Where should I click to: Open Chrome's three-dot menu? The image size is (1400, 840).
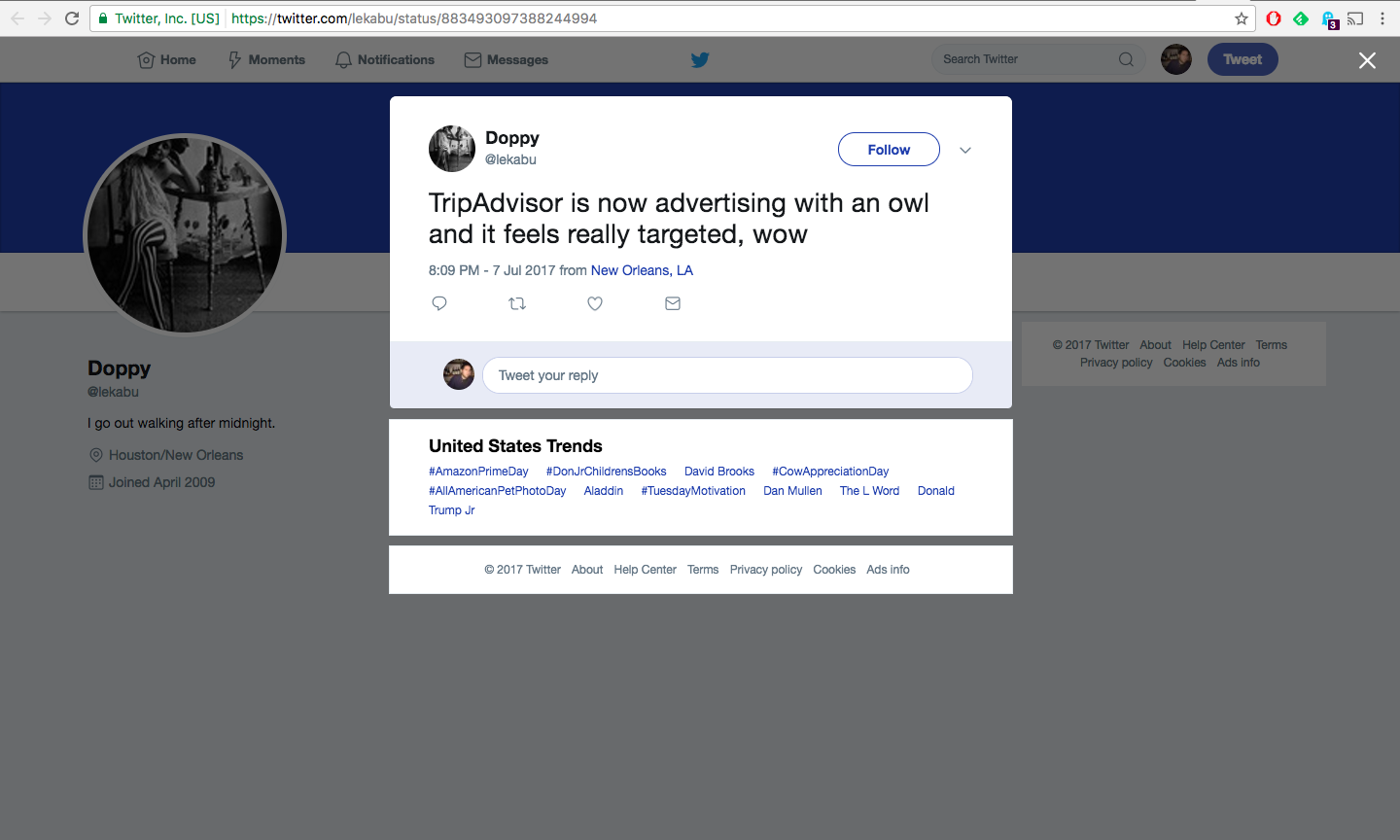1382,18
